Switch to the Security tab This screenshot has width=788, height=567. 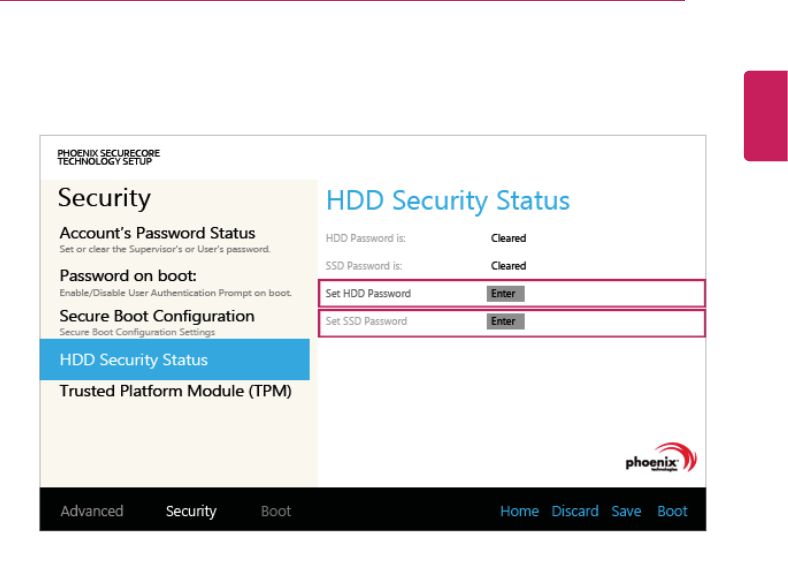(191, 511)
